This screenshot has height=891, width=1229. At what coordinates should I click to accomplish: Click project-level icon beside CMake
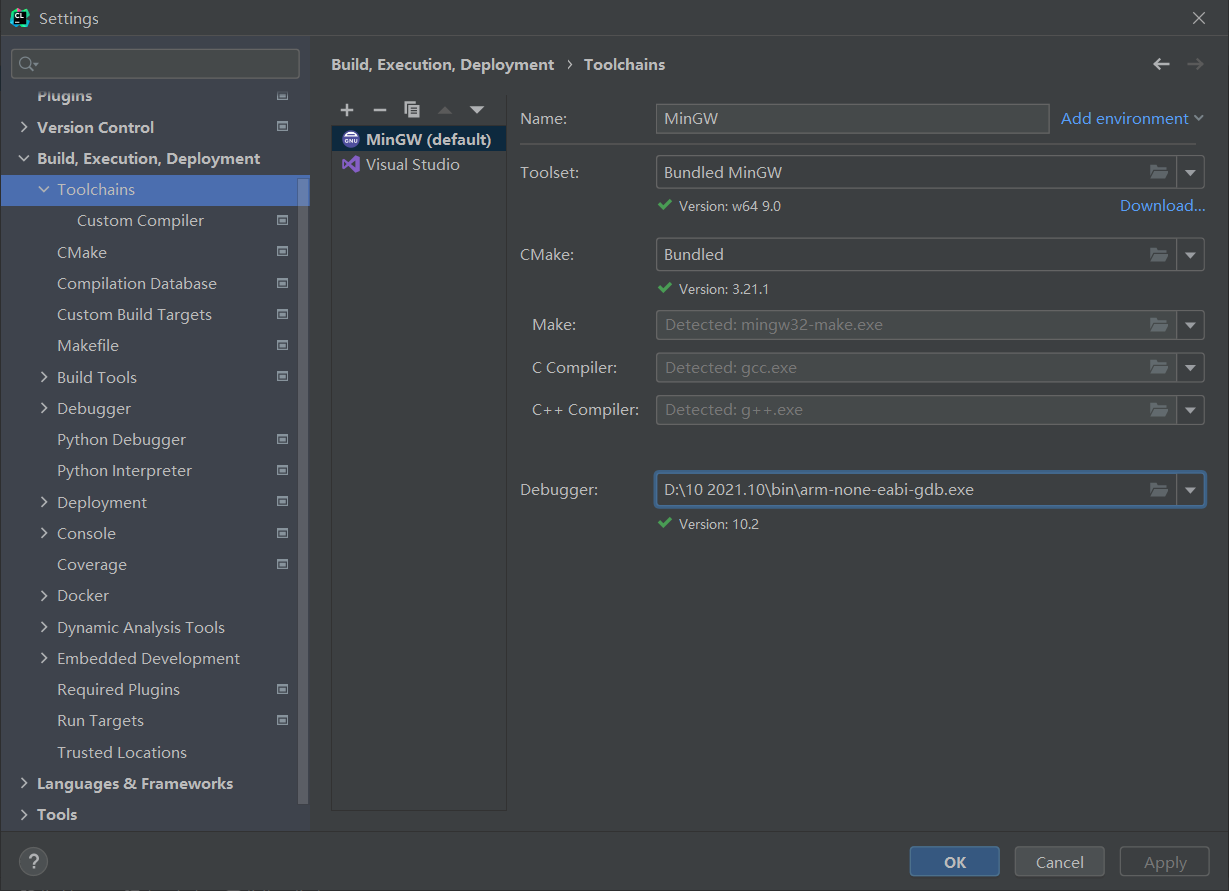(282, 252)
